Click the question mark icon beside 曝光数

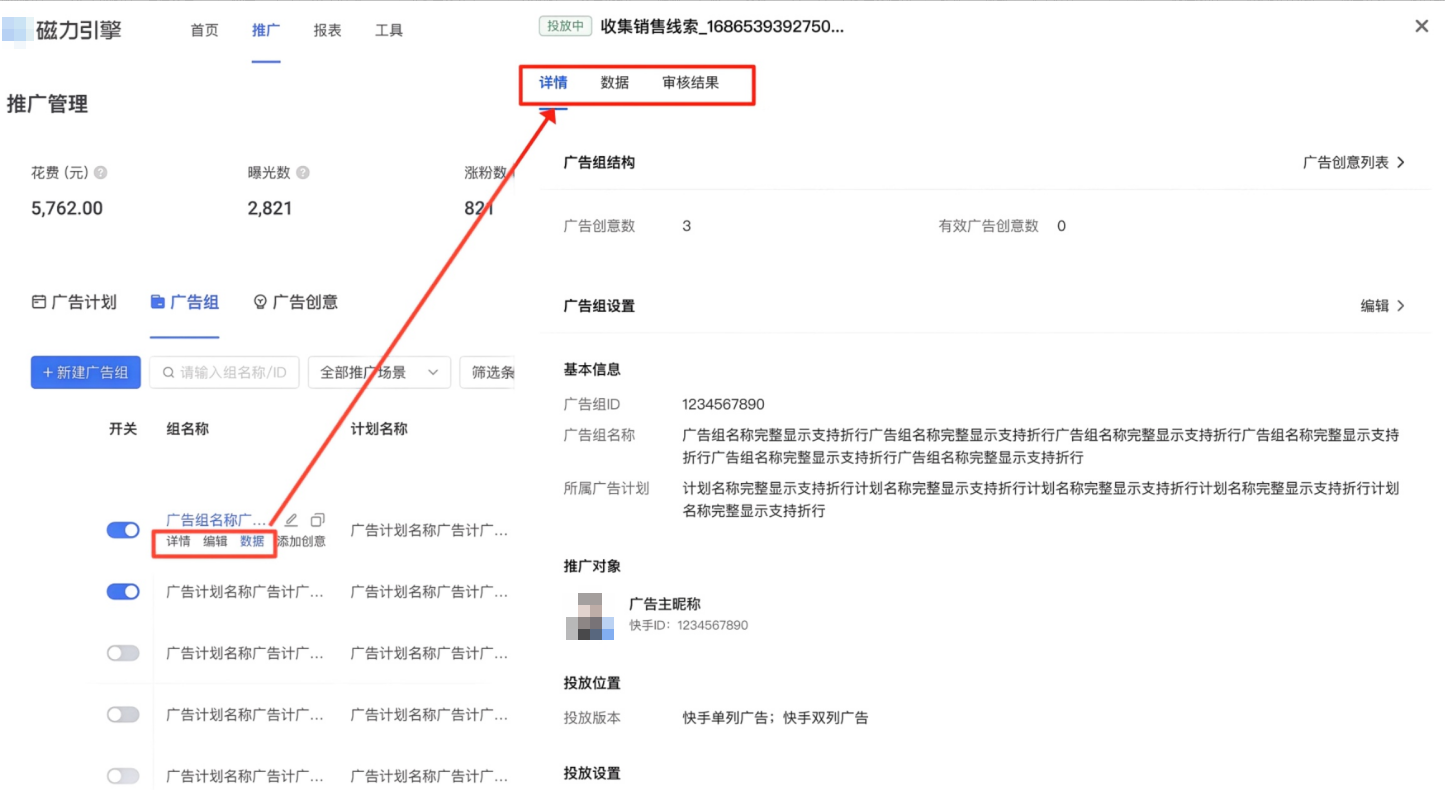[x=301, y=172]
